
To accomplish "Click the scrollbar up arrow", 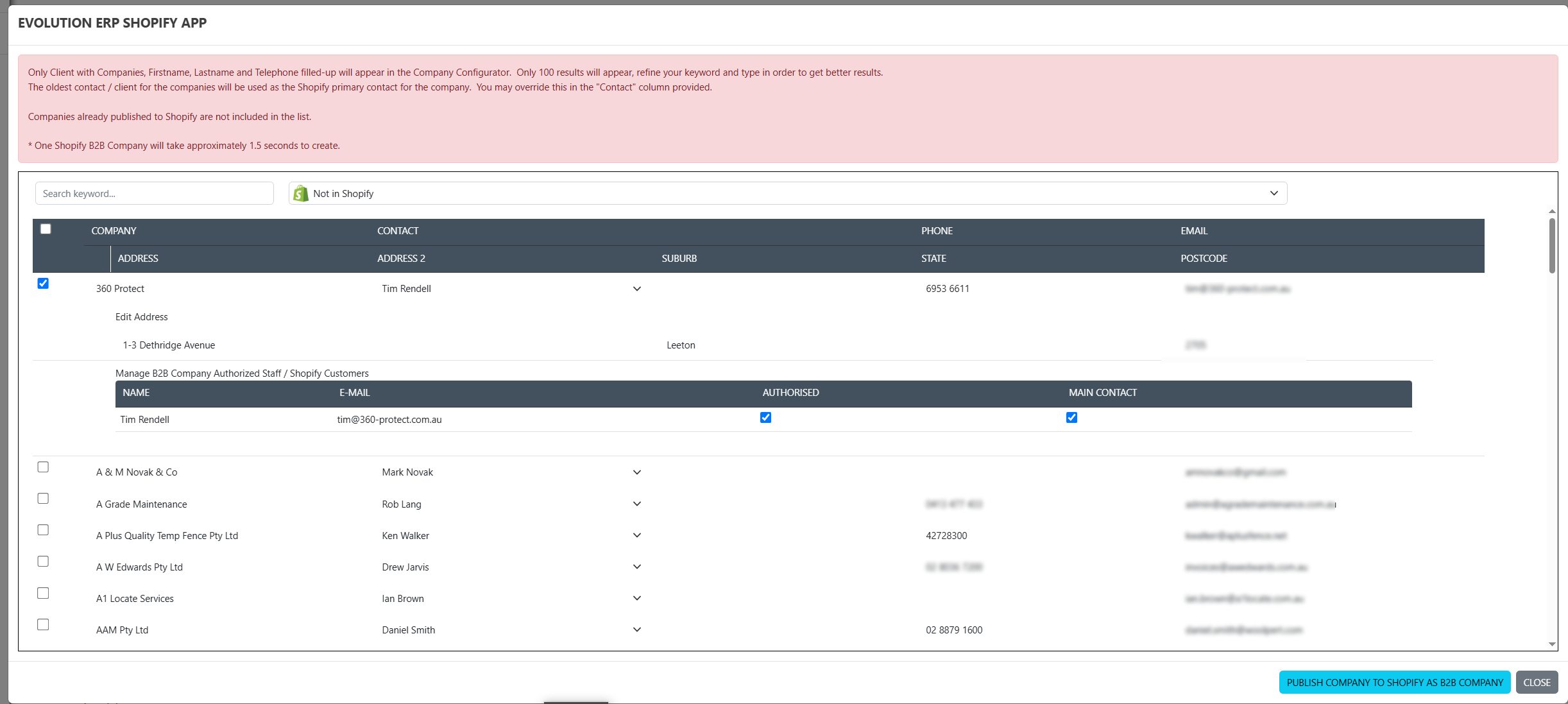I will coord(1552,211).
